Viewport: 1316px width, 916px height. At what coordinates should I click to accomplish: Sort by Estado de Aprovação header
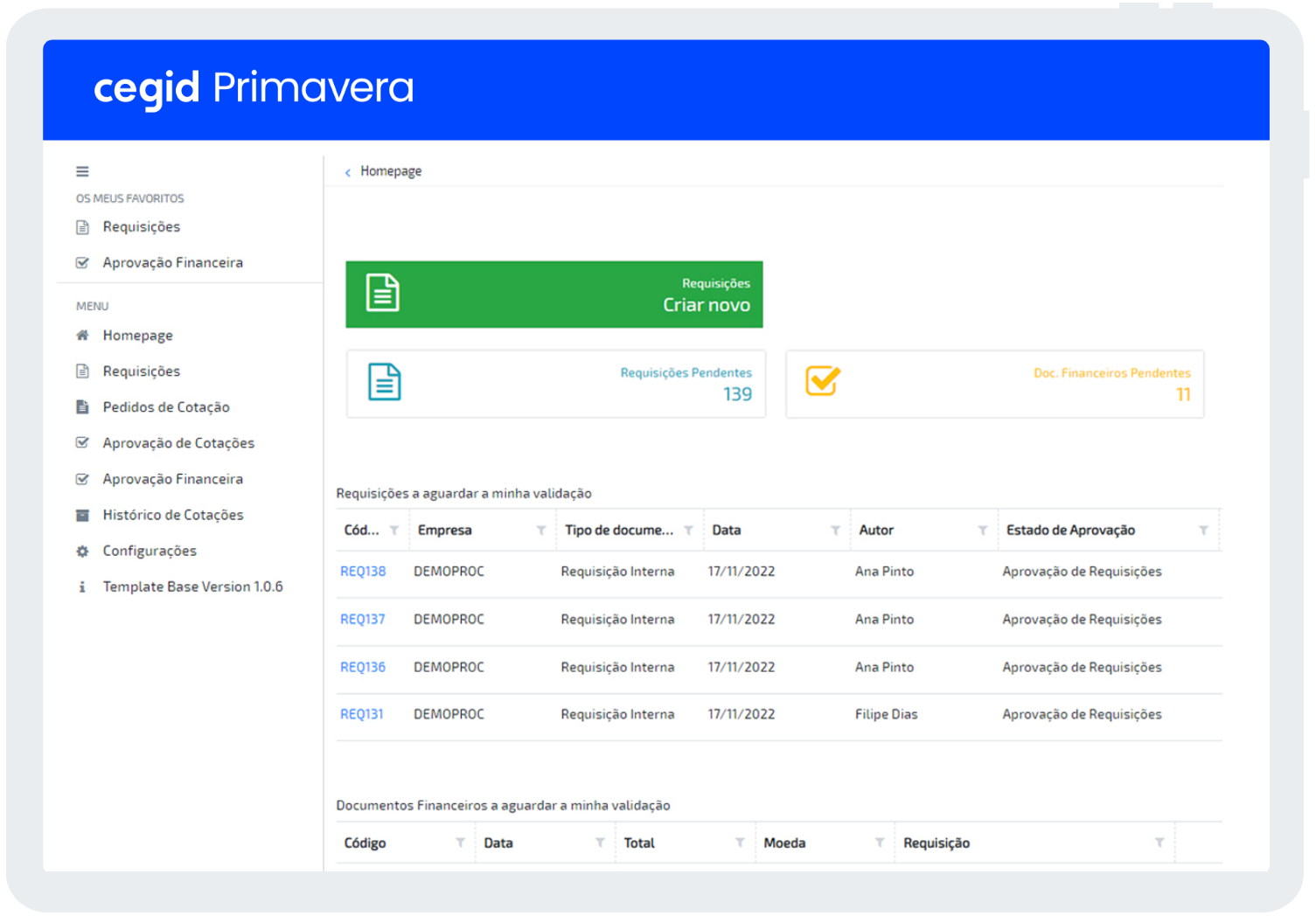pos(1071,531)
